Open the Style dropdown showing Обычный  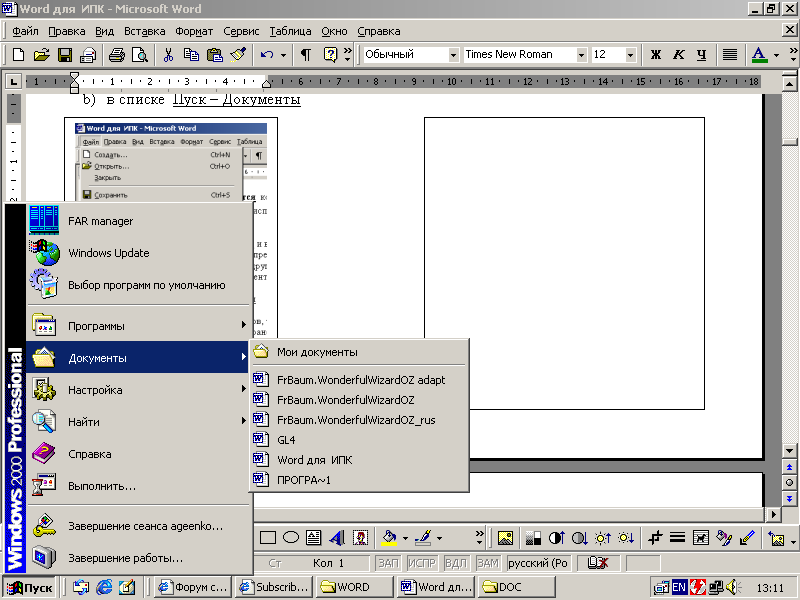(454, 55)
